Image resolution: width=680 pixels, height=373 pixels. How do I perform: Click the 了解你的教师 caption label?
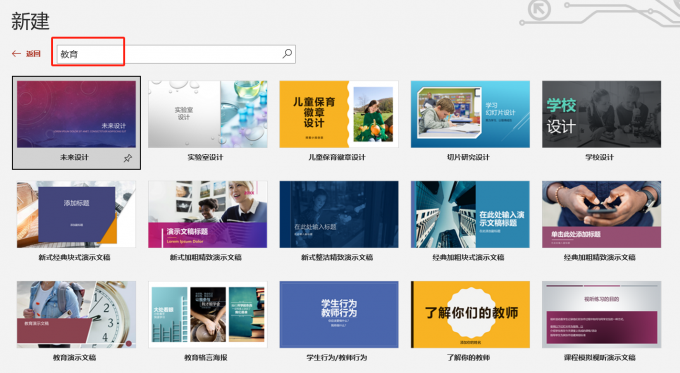coord(468,357)
